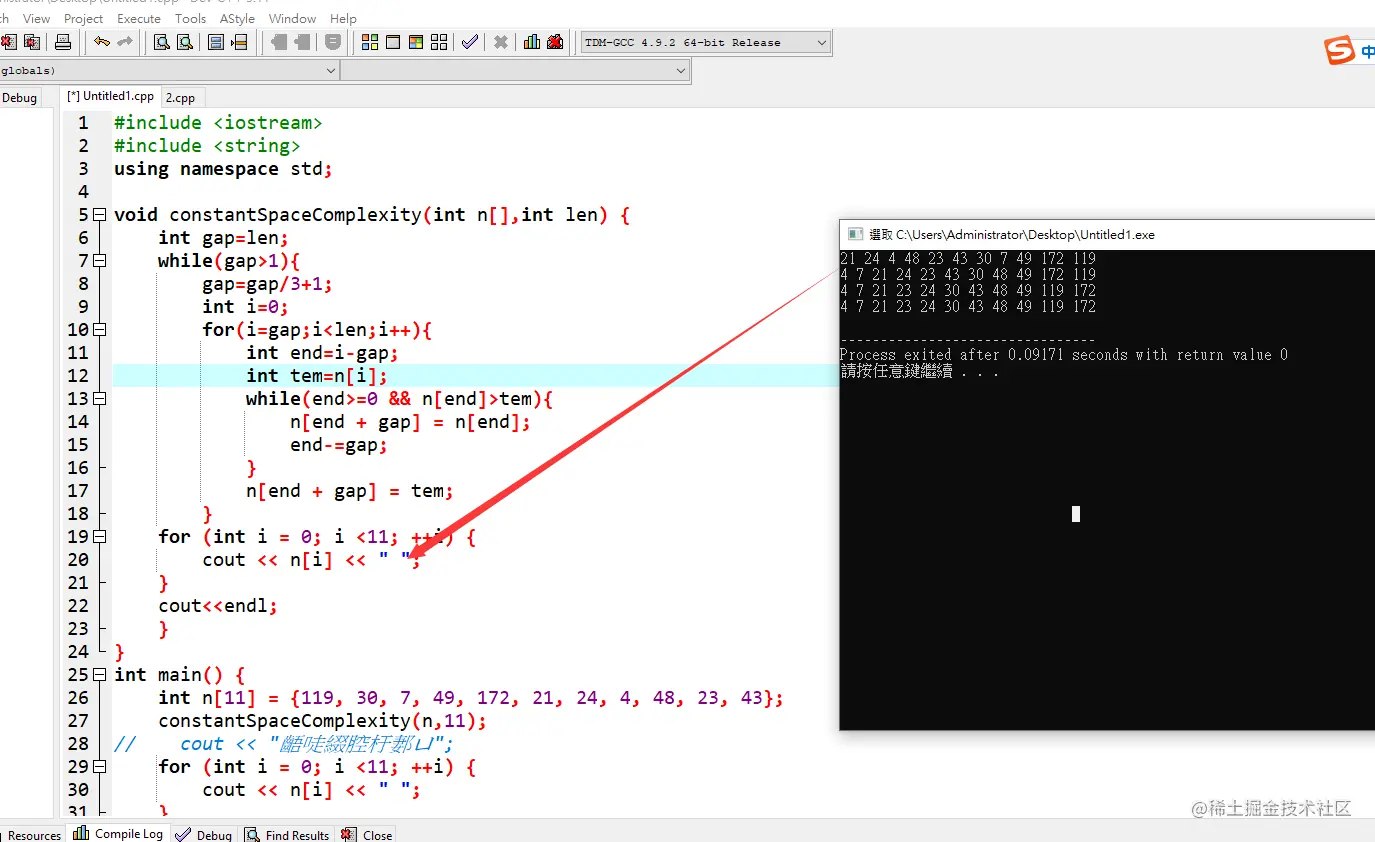Click "Process exited after 0.09171 seconds" console text
Screen dimensions: 1375x842
tap(1064, 355)
